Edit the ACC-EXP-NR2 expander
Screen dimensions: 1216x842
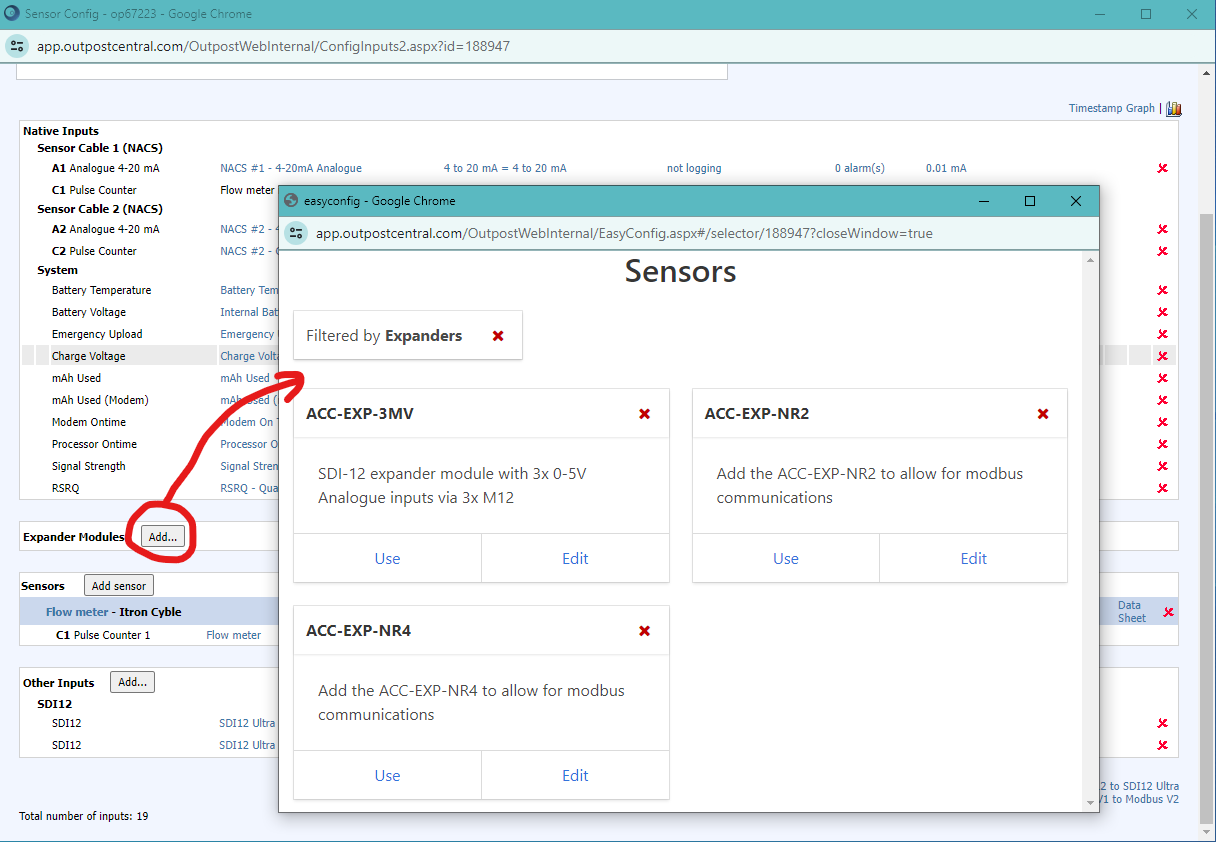click(973, 559)
